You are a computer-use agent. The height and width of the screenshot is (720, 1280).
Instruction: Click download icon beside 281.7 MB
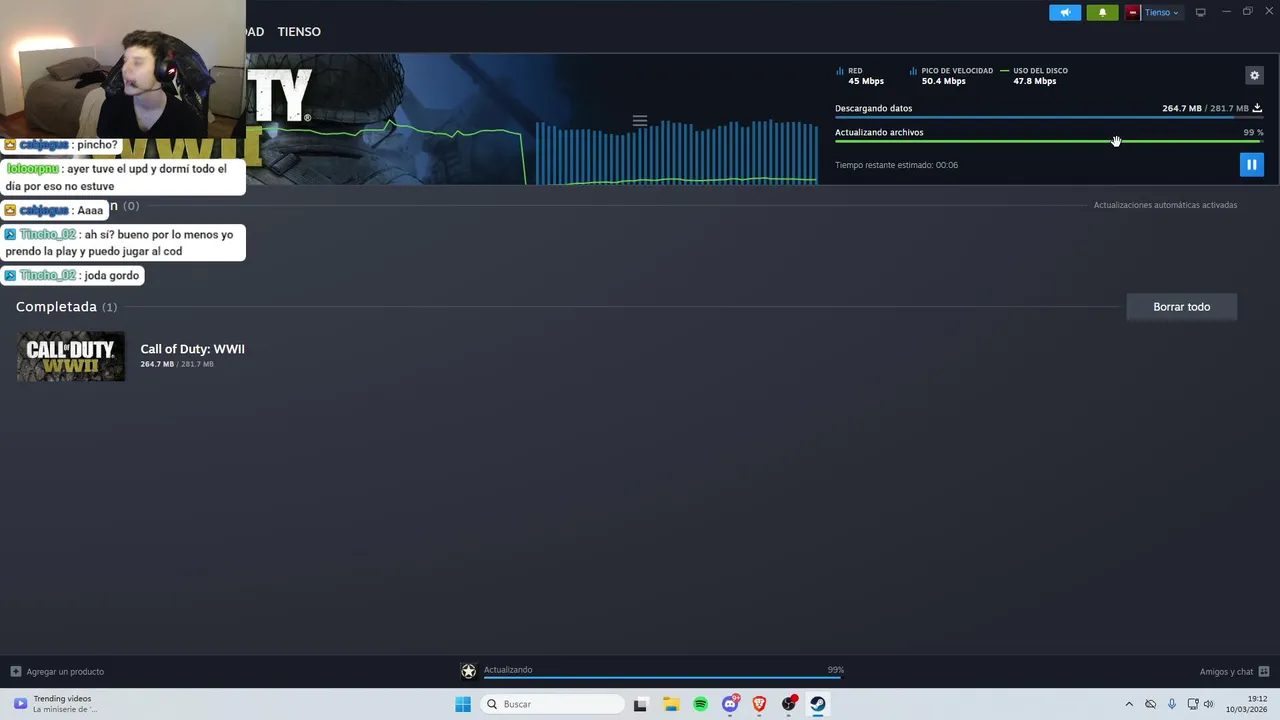click(x=1257, y=108)
